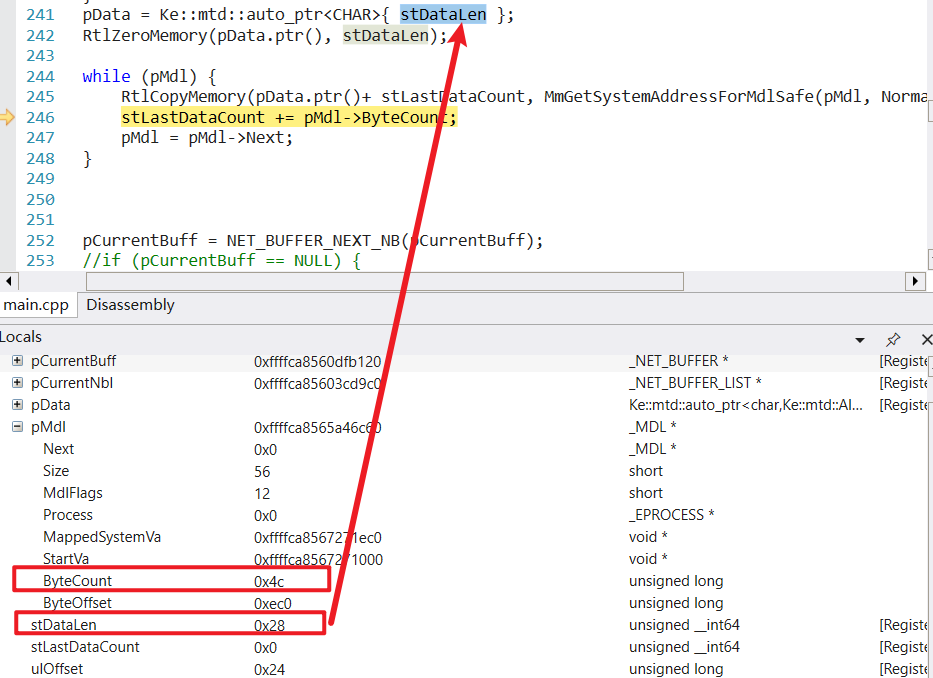This screenshot has width=933, height=678.
Task: Select the MappedSystemVa member row
Action: click(466, 537)
